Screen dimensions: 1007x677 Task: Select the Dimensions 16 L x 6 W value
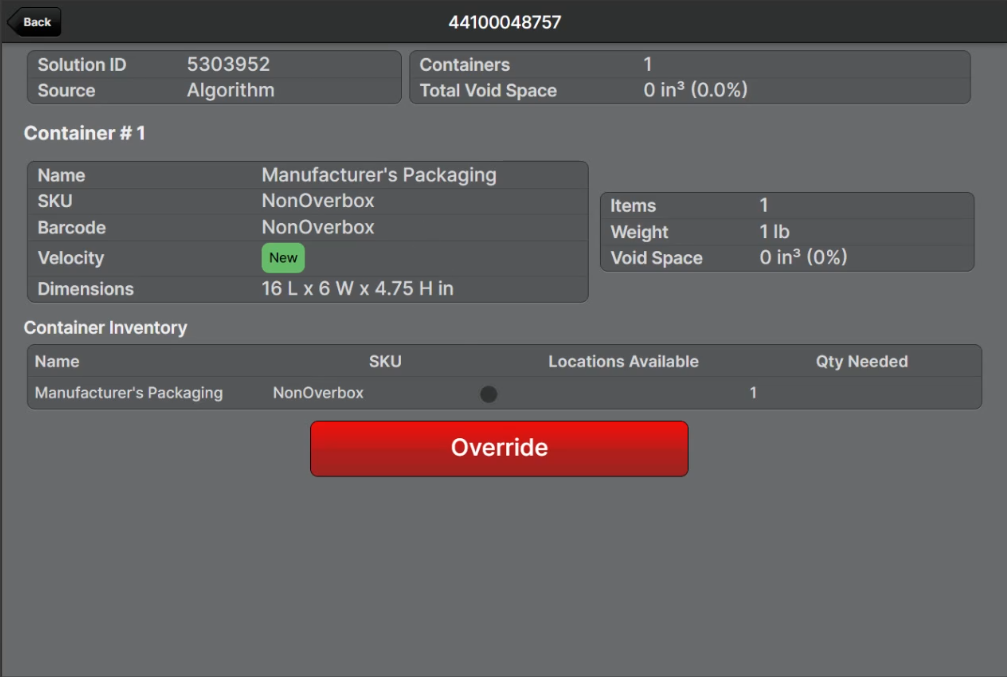click(357, 289)
